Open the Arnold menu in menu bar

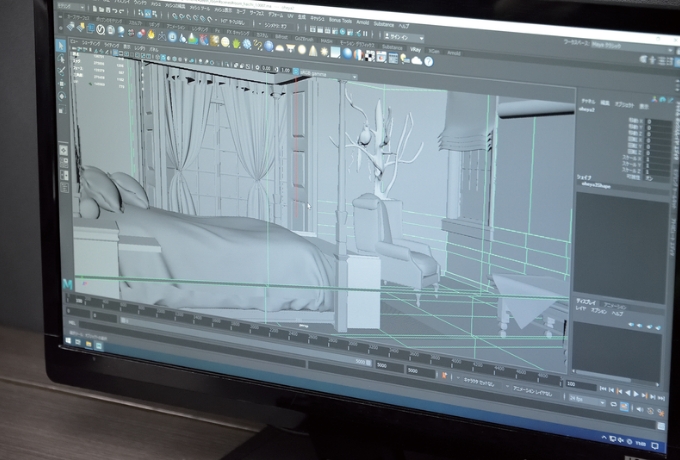click(x=363, y=22)
